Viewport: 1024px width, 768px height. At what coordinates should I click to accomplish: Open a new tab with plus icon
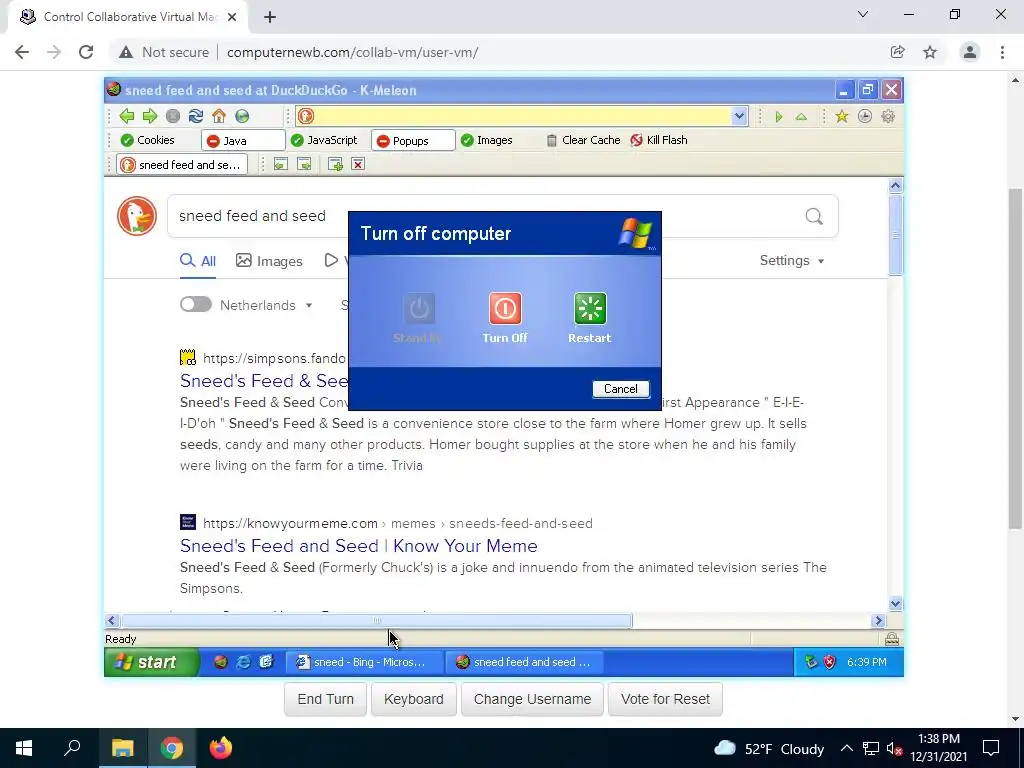335,165
